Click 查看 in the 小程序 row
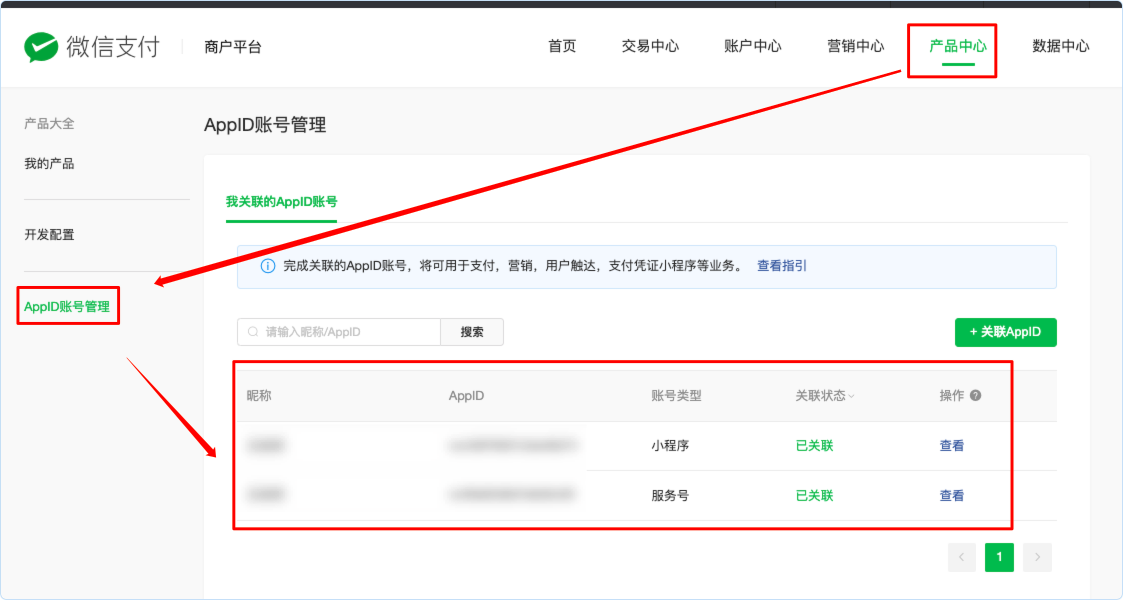This screenshot has width=1123, height=600. click(x=952, y=445)
